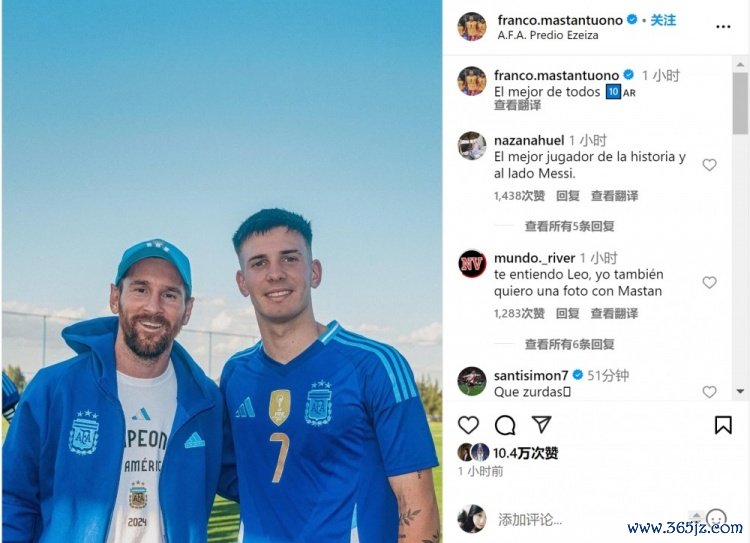The image size is (750, 543).
Task: Focus the add comment input field
Action: 593,520
